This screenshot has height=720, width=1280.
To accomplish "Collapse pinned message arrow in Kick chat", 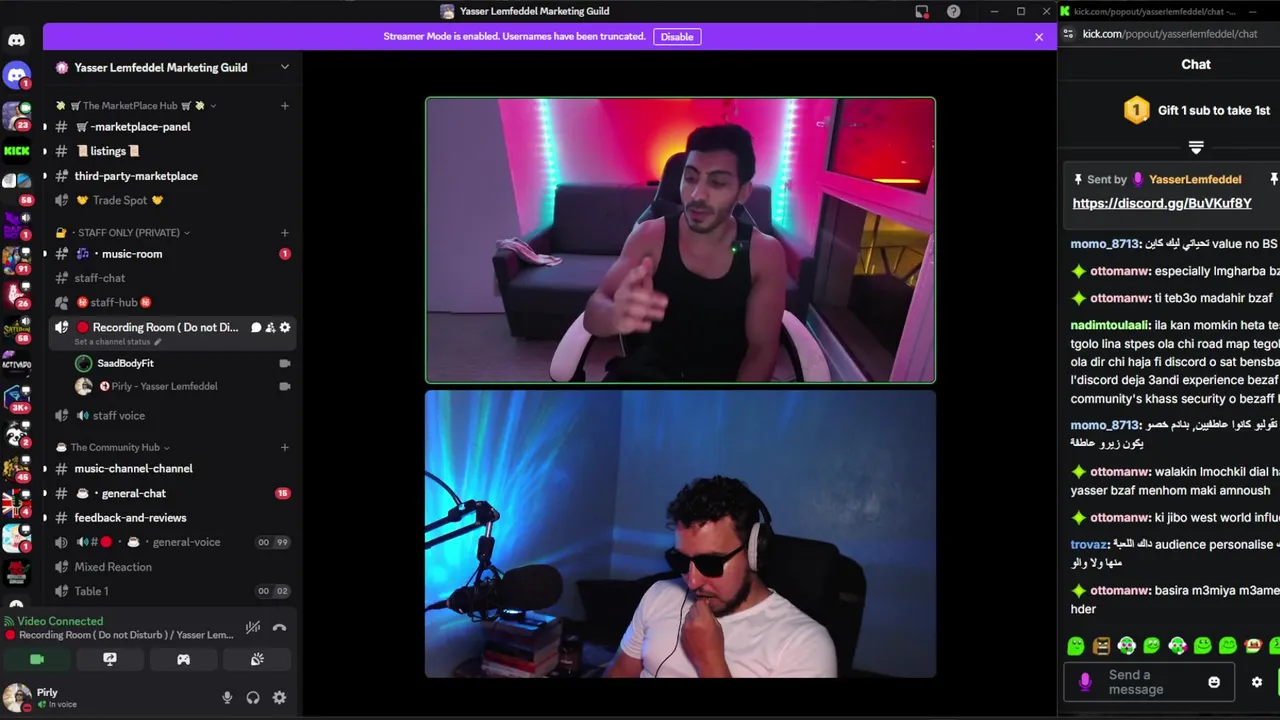I will click(1196, 148).
